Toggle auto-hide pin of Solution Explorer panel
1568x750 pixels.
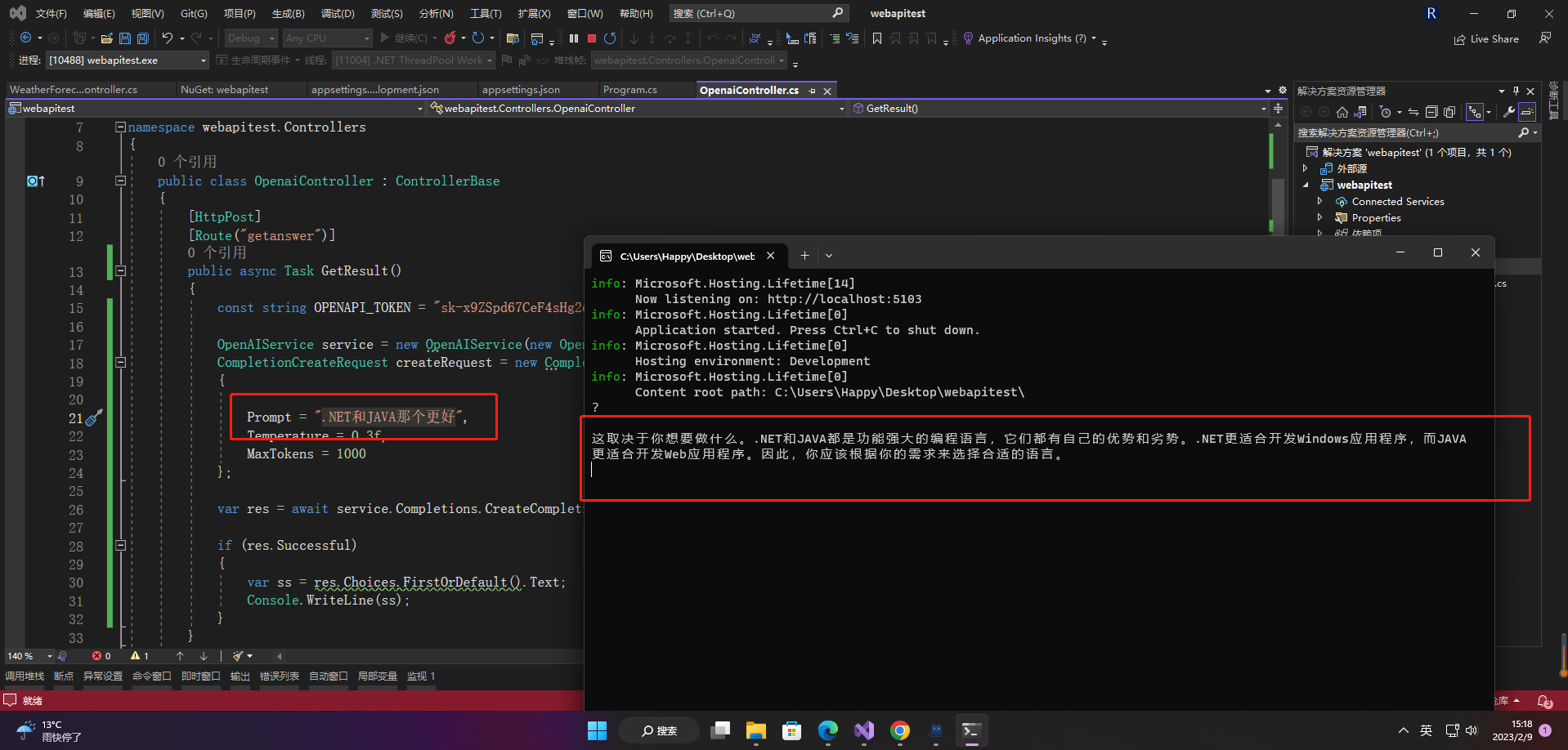(x=1516, y=91)
